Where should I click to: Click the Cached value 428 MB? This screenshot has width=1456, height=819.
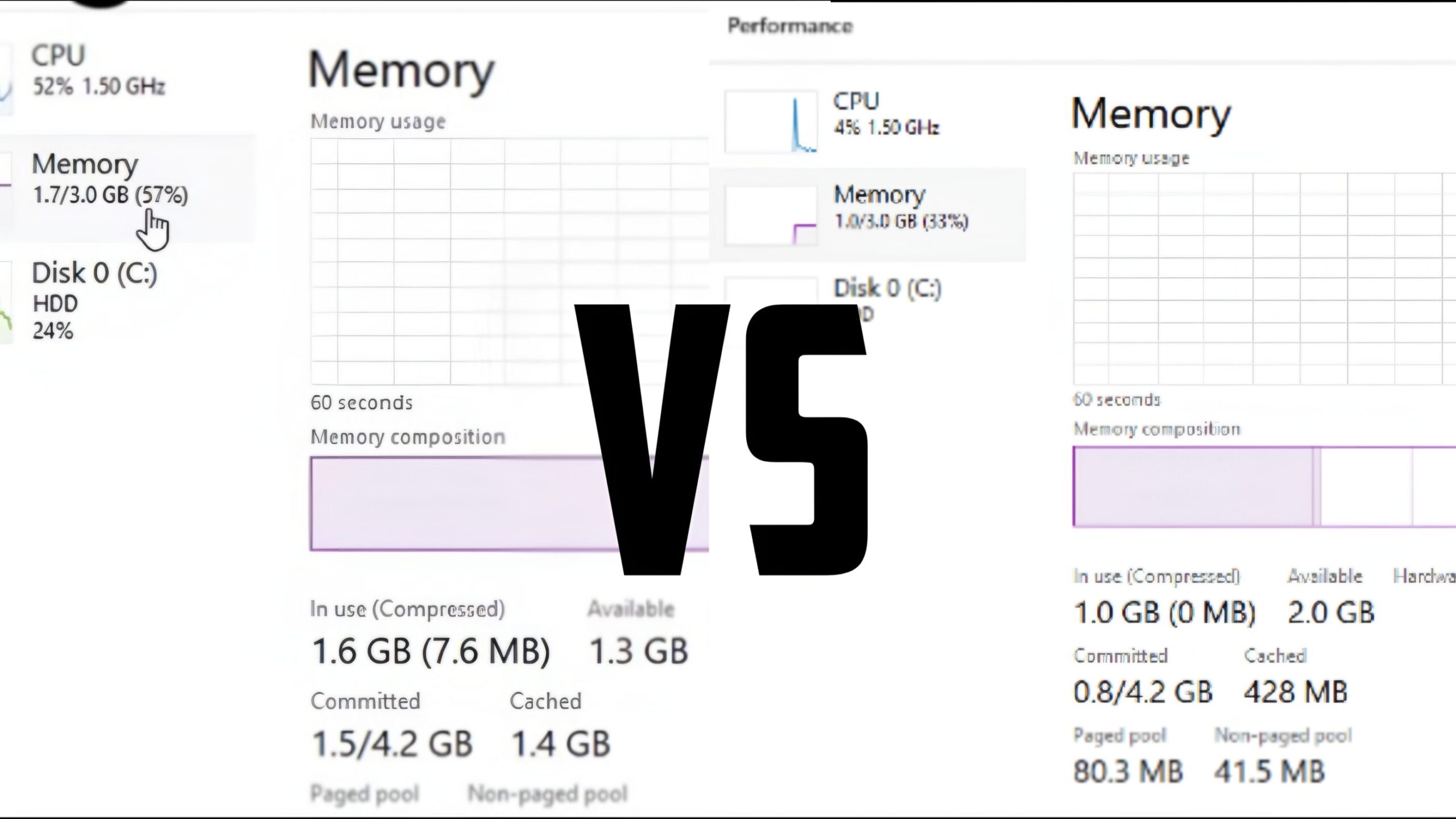(1295, 692)
